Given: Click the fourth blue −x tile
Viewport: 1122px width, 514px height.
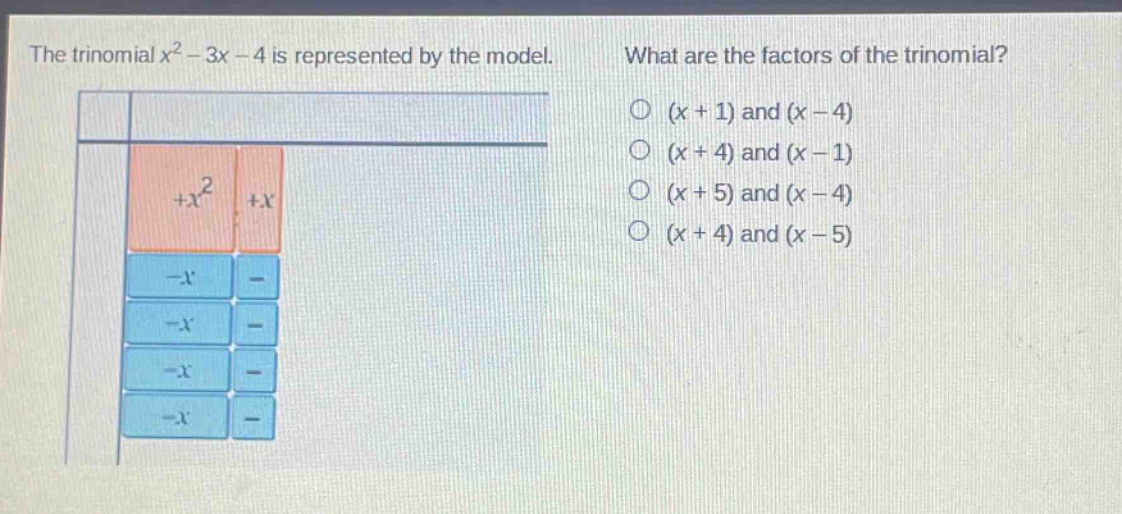Looking at the screenshot, I should pyautogui.click(x=175, y=416).
